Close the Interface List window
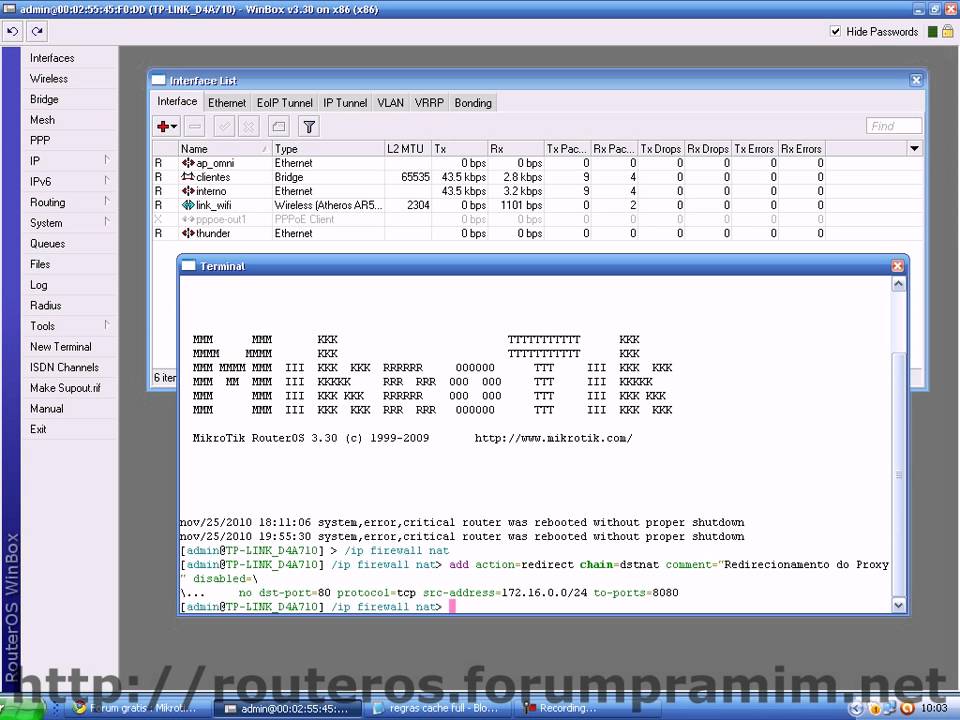This screenshot has width=960, height=720. click(x=917, y=80)
